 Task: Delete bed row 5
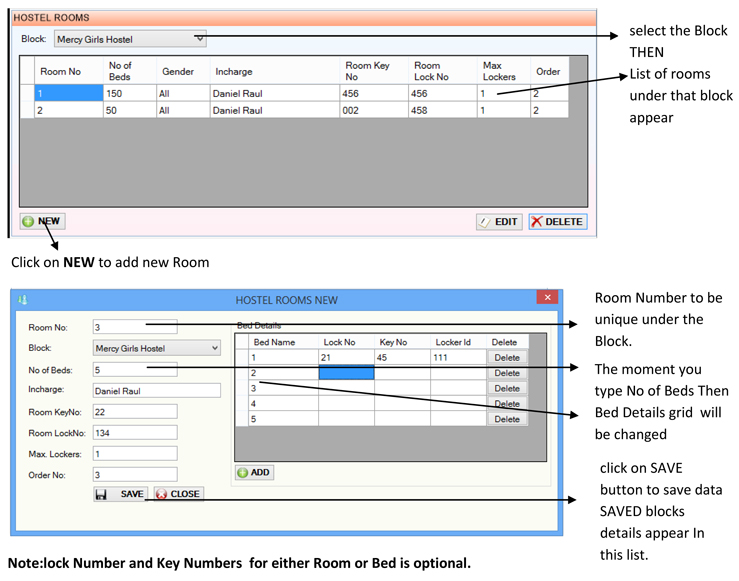[507, 419]
